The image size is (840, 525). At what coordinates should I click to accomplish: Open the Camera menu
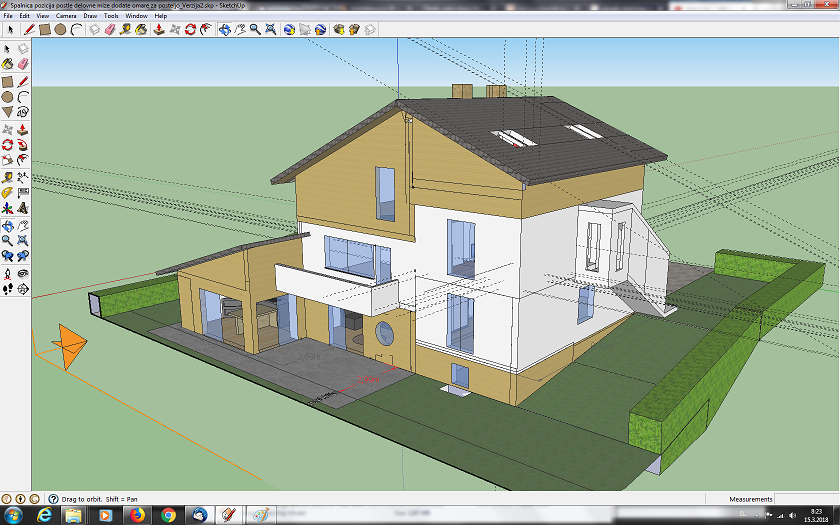tap(66, 16)
